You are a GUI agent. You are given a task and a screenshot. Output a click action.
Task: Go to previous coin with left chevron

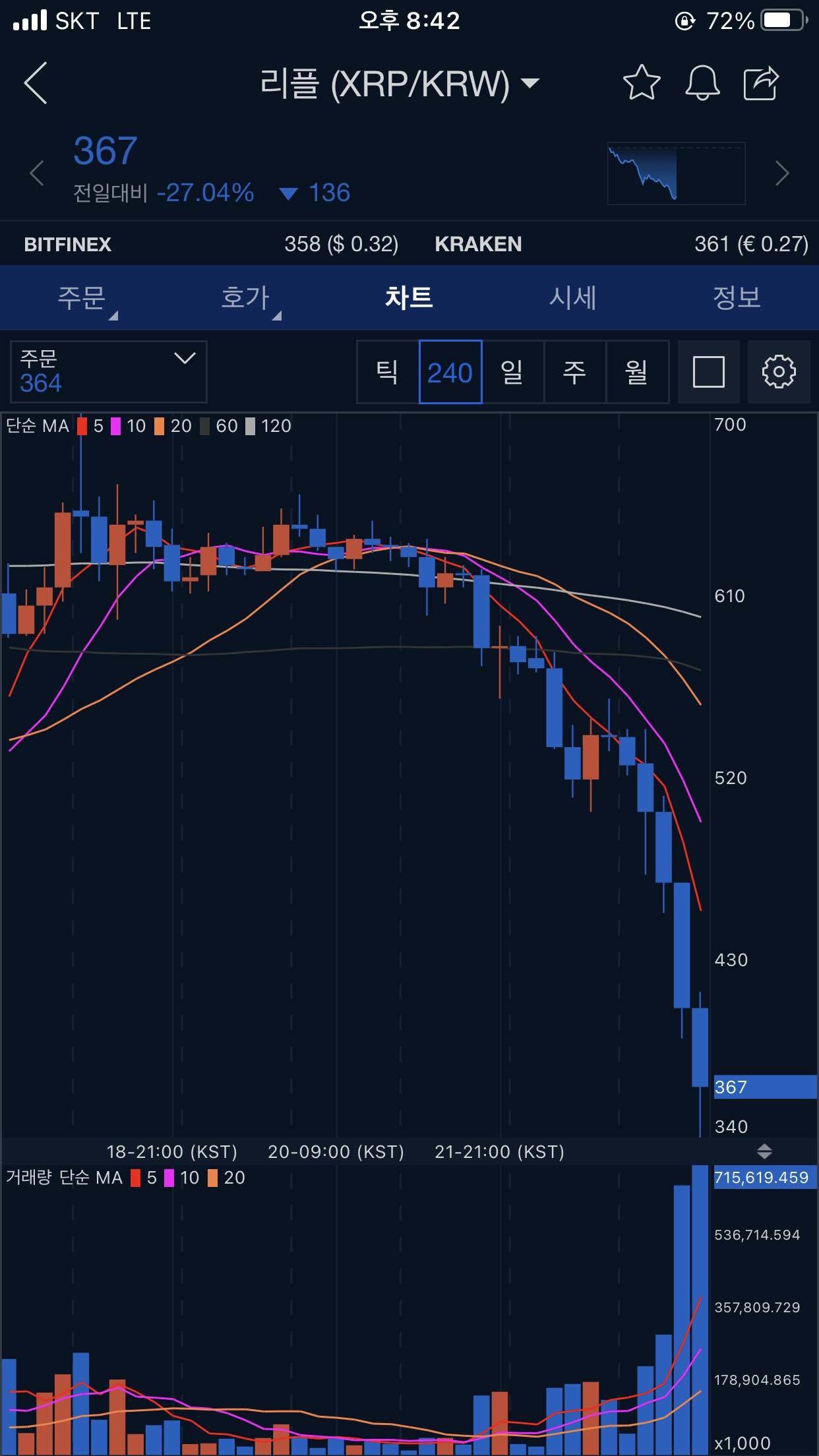[x=37, y=173]
